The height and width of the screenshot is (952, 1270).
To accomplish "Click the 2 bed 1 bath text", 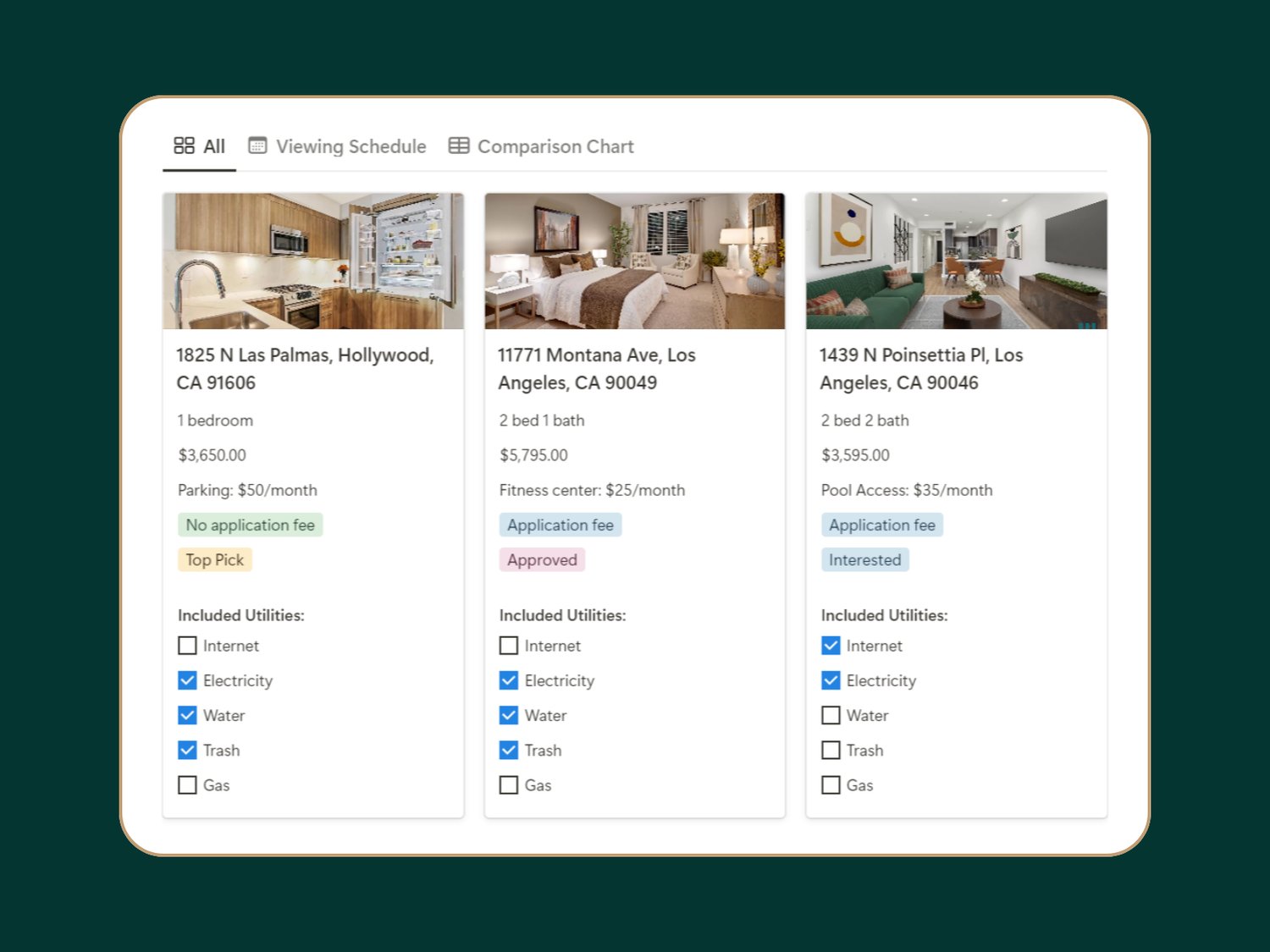I will coord(542,421).
